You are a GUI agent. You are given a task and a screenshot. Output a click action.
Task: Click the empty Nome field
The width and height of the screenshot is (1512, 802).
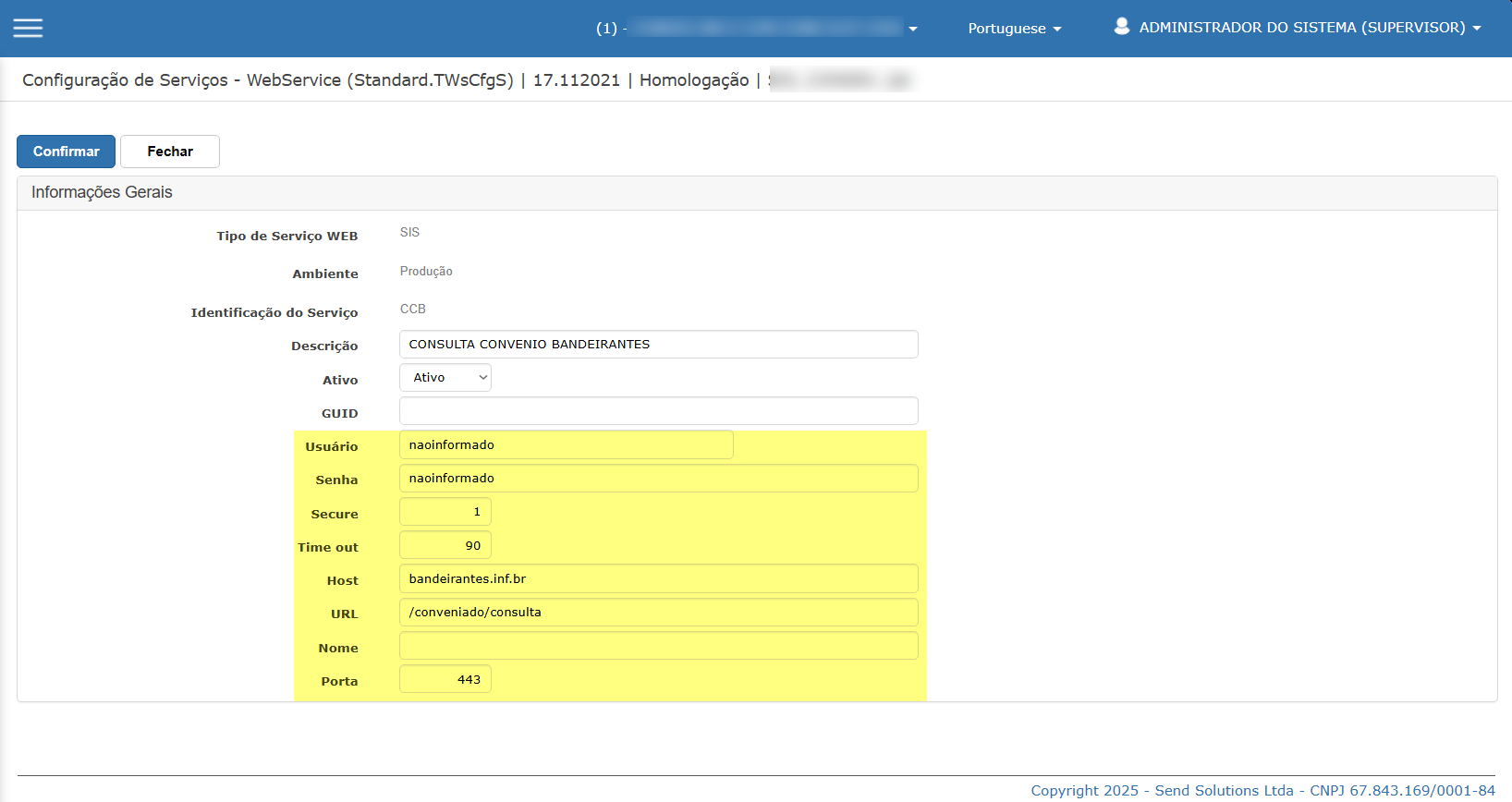click(x=659, y=646)
